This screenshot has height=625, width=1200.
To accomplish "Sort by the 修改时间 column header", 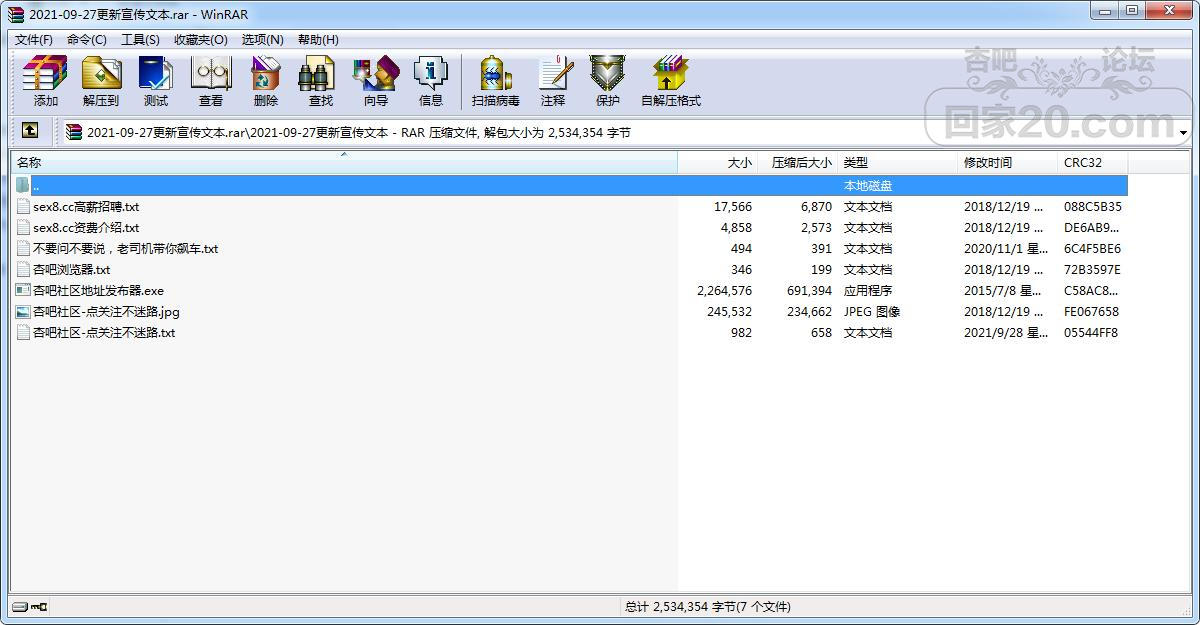I will [1008, 162].
